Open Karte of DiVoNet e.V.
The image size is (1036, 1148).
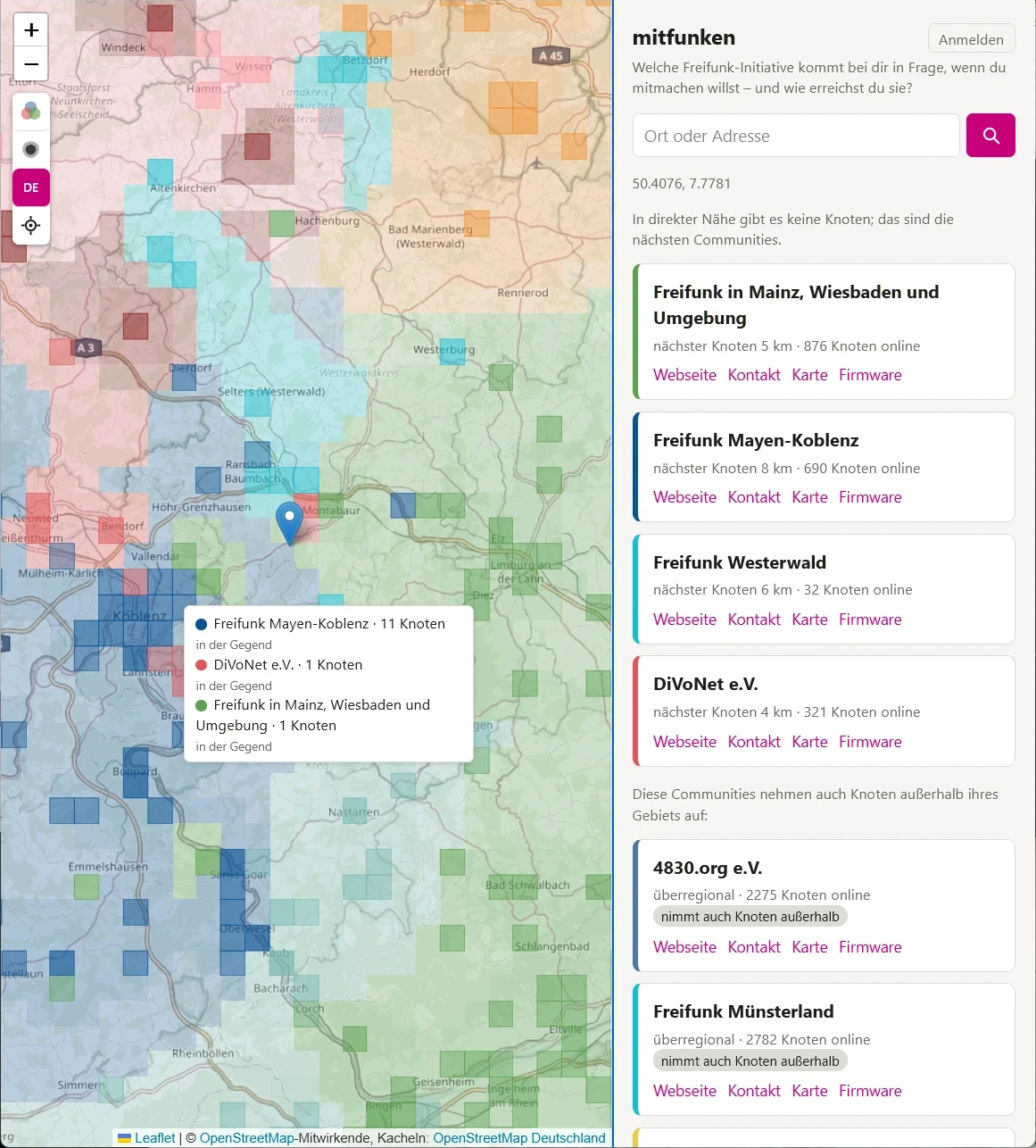point(809,742)
